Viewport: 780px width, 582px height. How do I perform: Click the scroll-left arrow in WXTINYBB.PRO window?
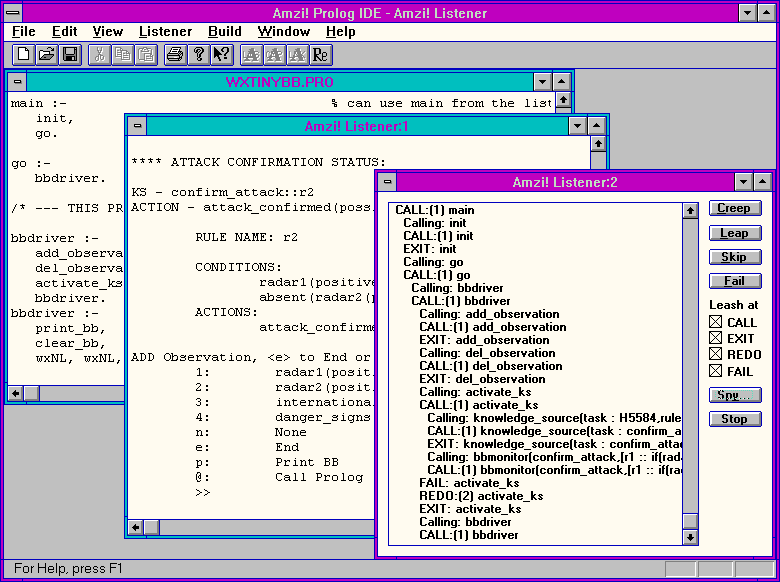pos(16,393)
